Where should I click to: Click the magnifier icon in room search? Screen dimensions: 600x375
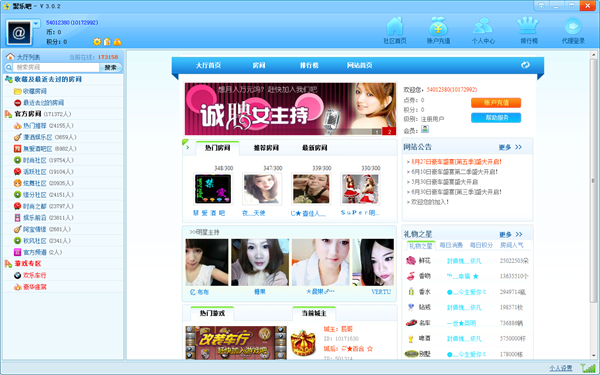point(8,67)
